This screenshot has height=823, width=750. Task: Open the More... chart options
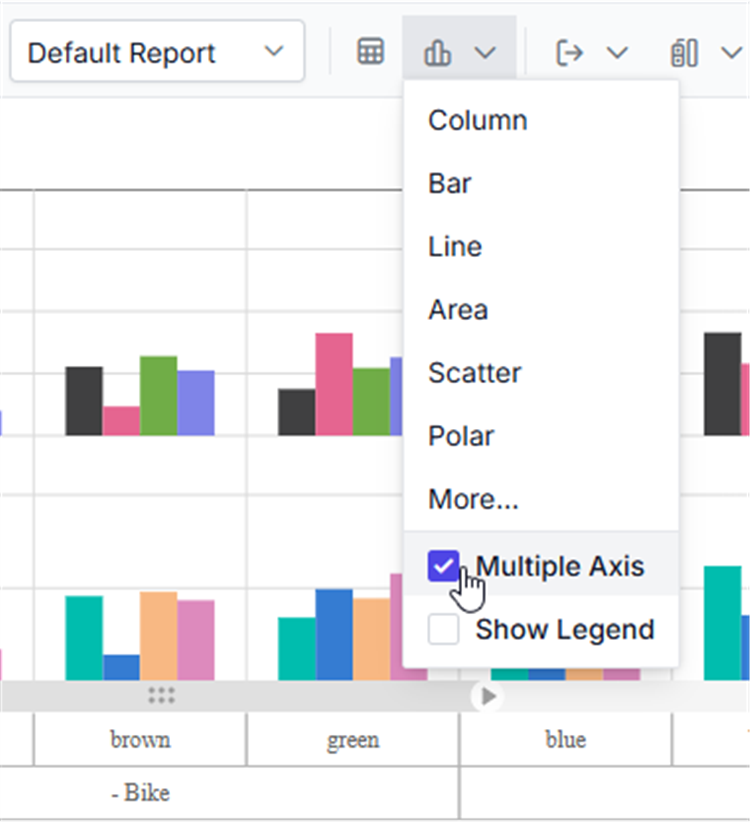(x=541, y=499)
